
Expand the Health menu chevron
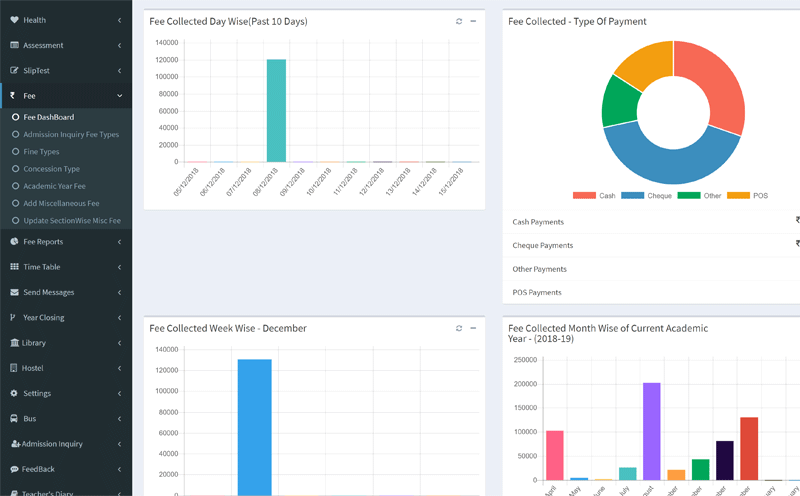[119, 20]
